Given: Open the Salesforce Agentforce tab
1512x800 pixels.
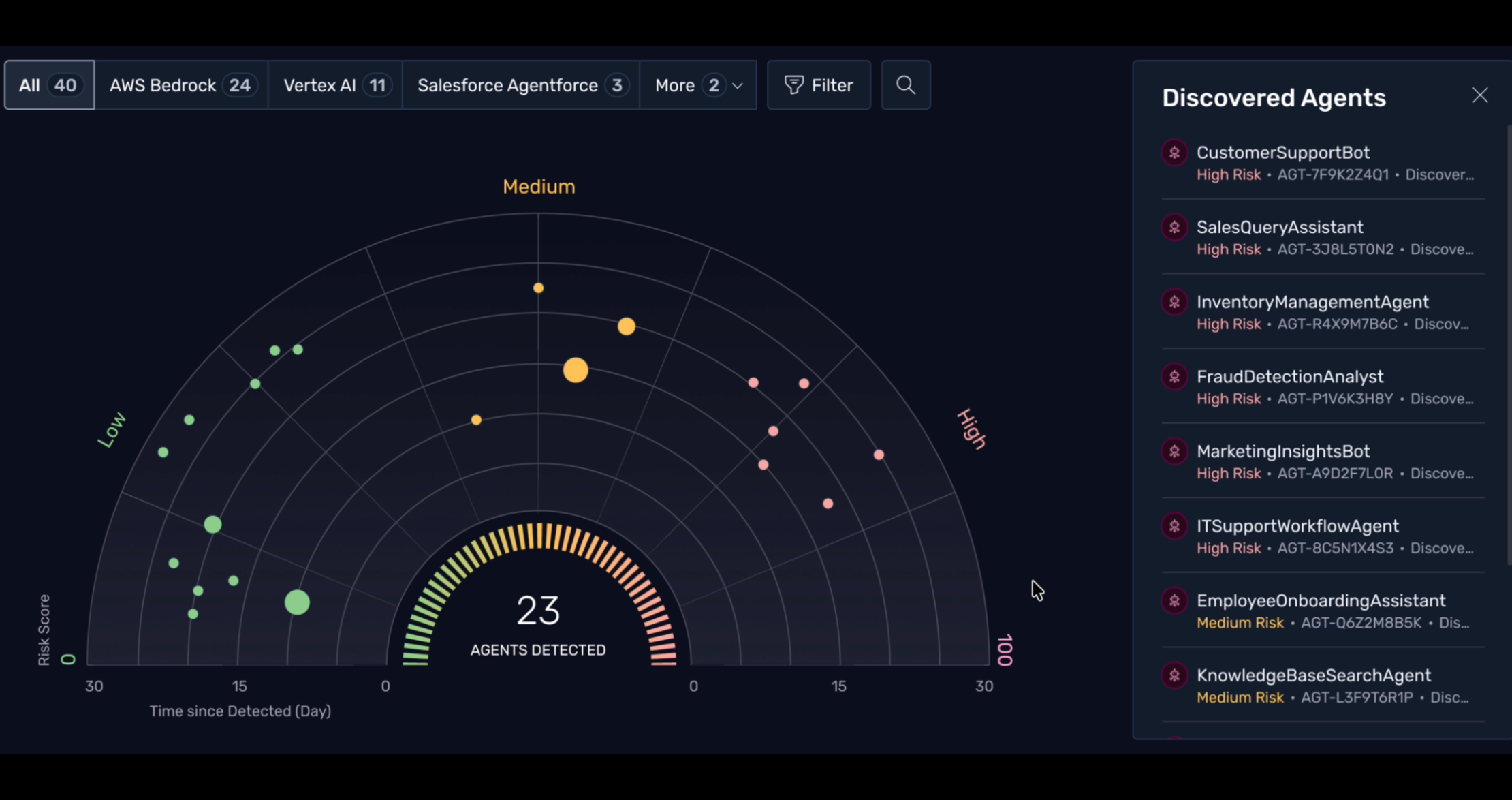Looking at the screenshot, I should click(520, 85).
